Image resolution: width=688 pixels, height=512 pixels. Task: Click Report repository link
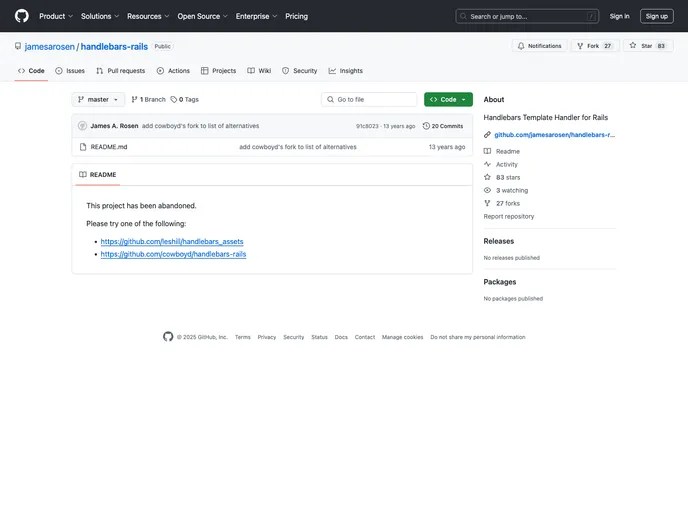(x=509, y=216)
